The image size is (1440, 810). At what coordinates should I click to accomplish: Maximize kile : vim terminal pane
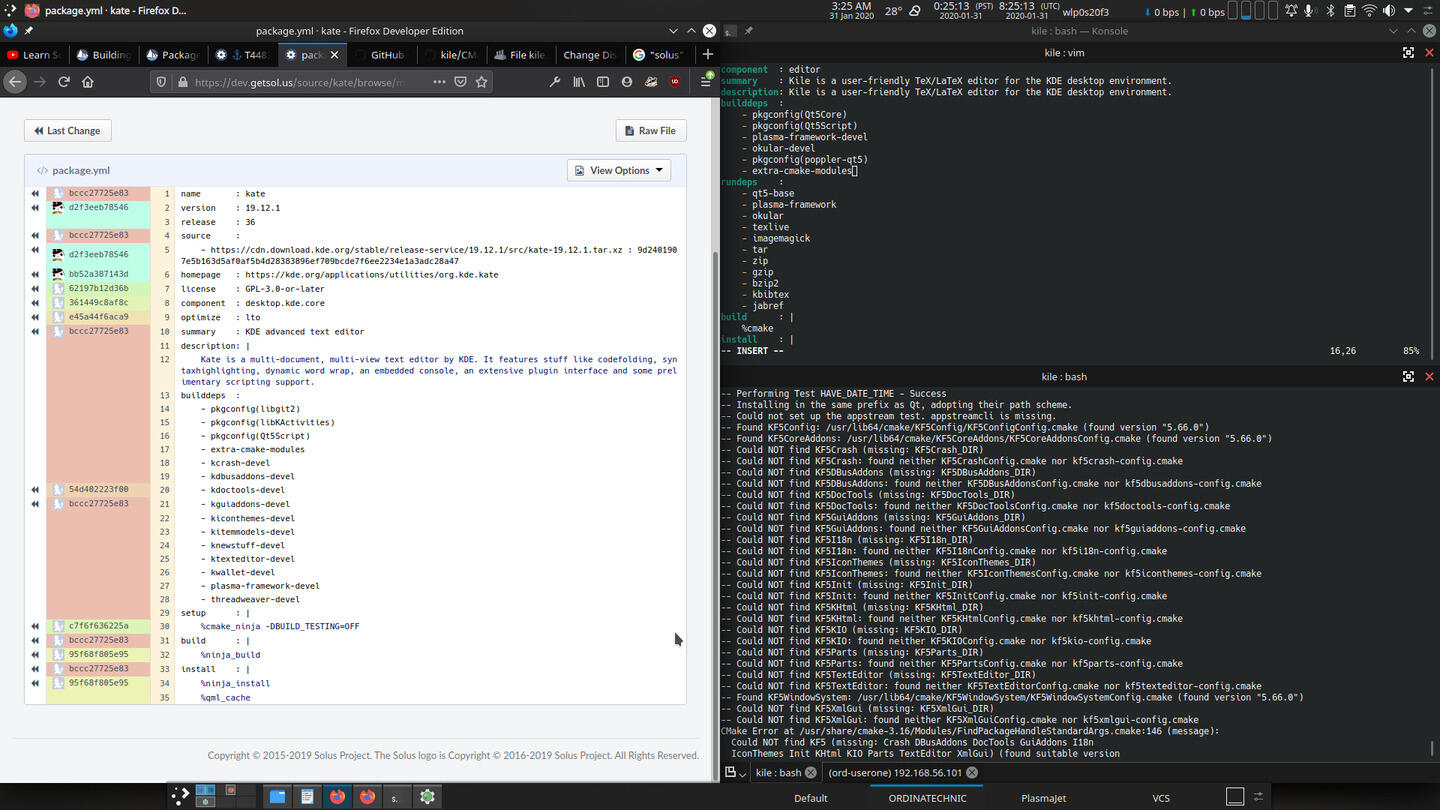1408,53
